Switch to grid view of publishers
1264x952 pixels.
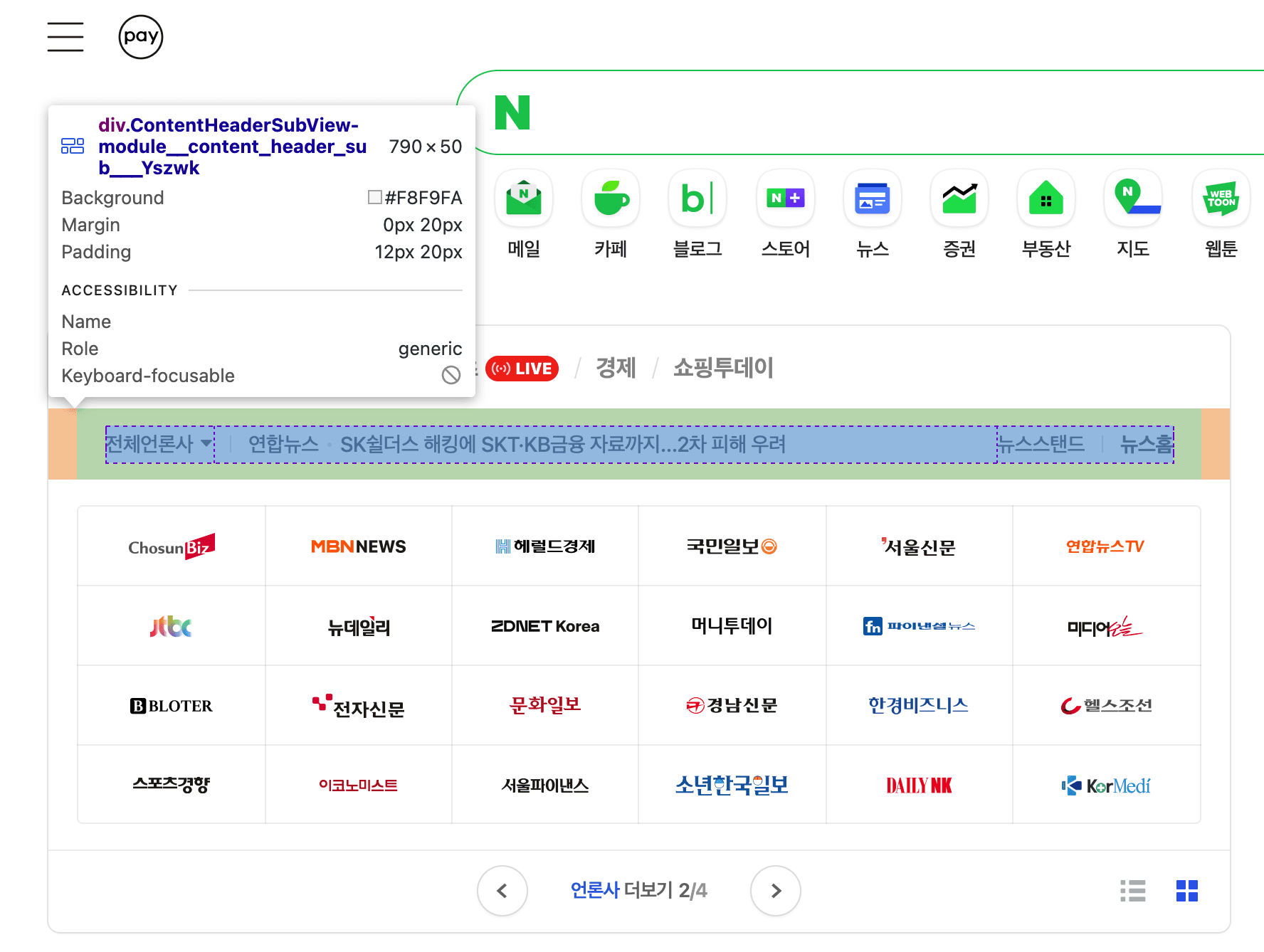[x=1187, y=891]
